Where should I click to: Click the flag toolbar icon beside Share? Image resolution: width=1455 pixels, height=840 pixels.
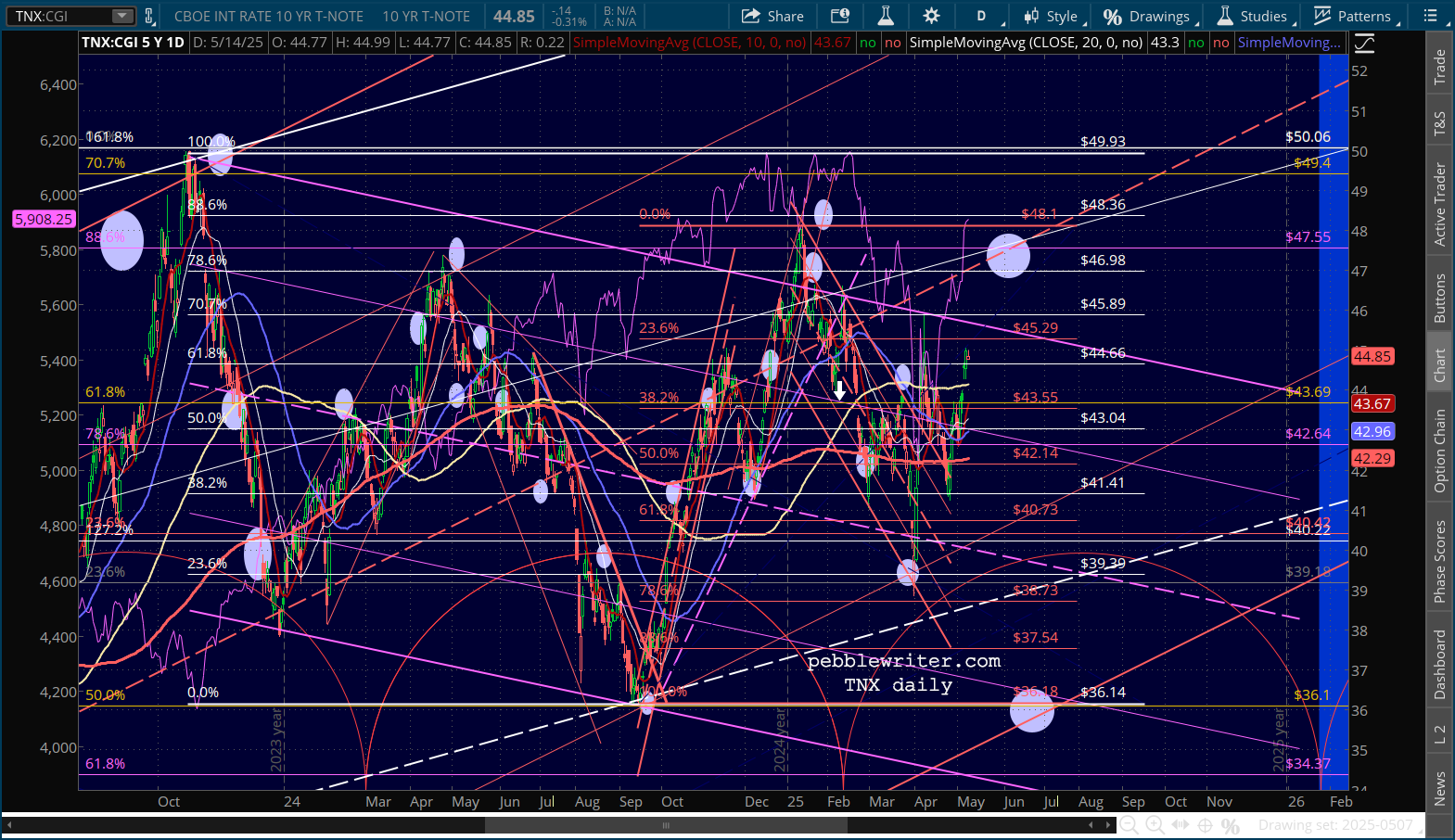(840, 16)
